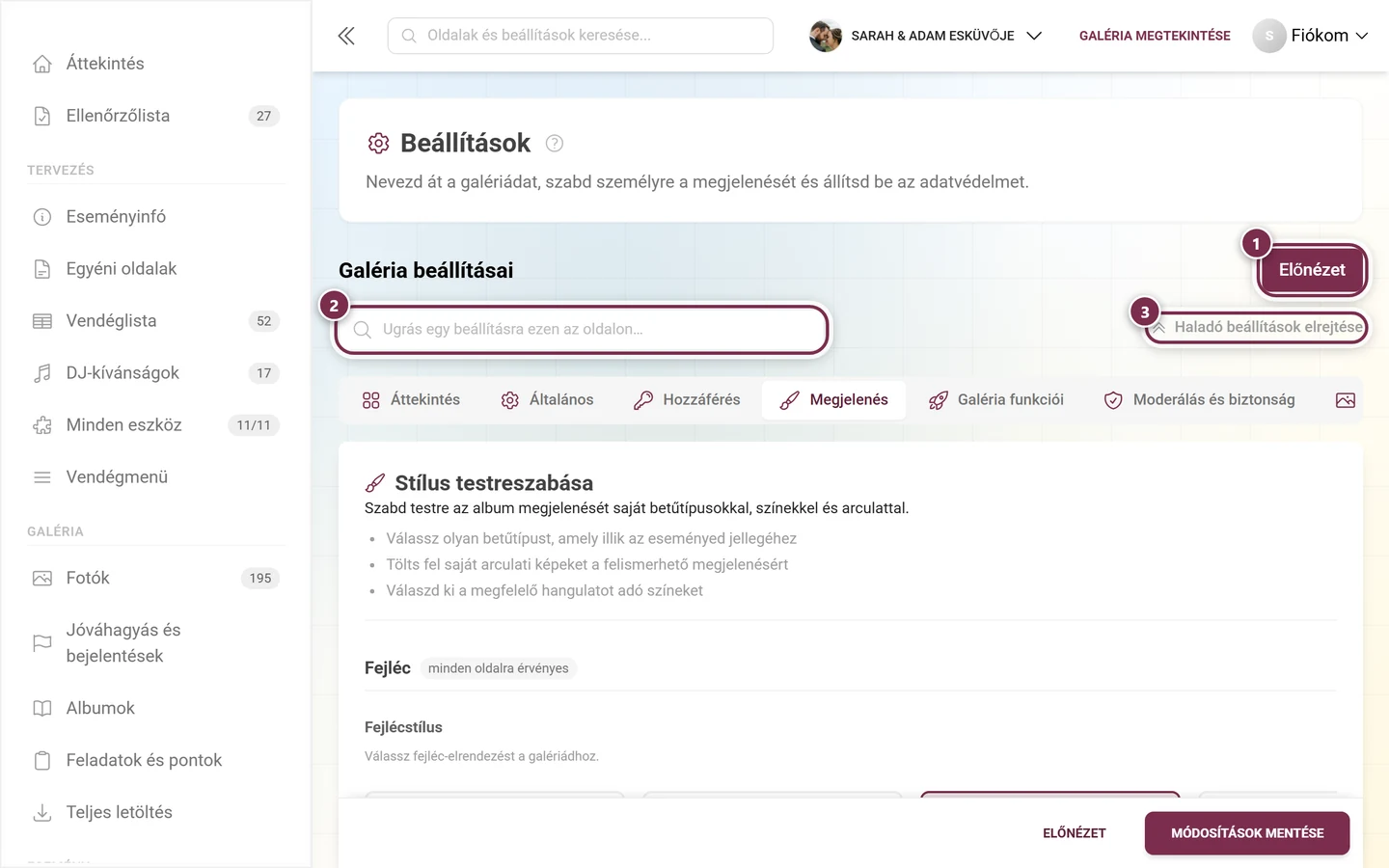Click the 17 badge beside DJ-kívánságok
Viewport: 1389px width, 868px height.
[264, 373]
